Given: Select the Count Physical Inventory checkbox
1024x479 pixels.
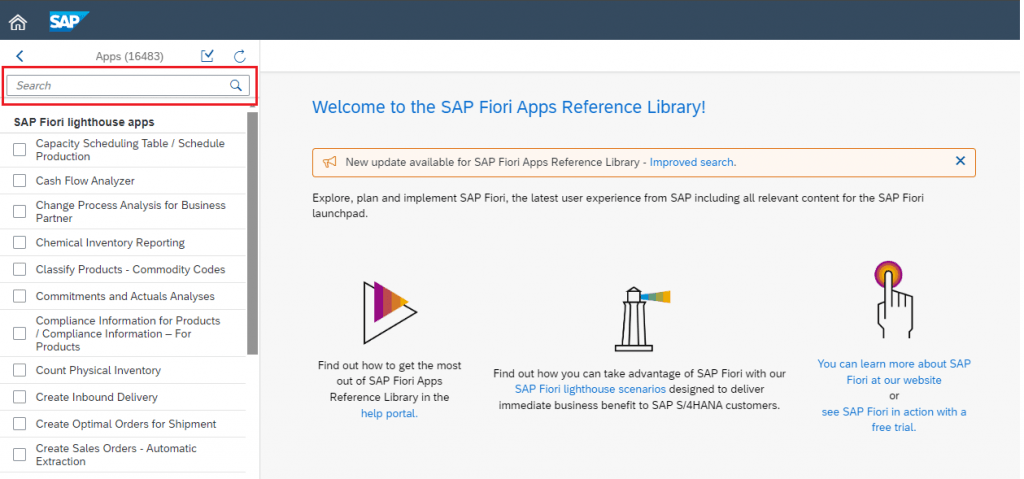Looking at the screenshot, I should point(20,371).
